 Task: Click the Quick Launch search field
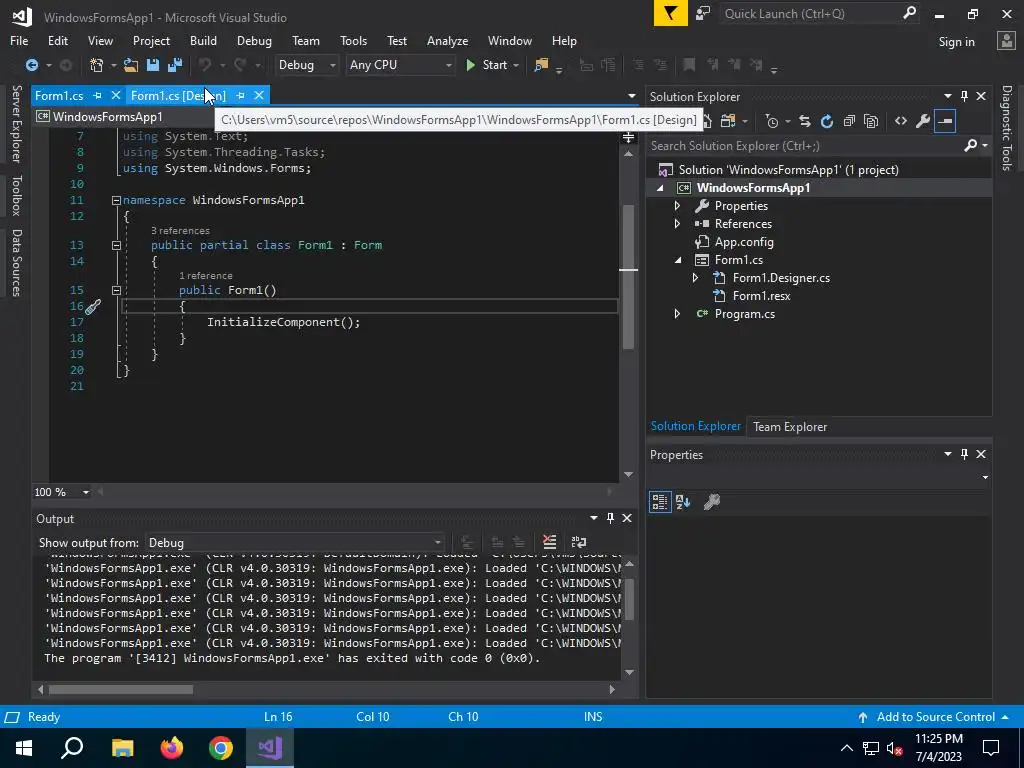pyautogui.click(x=810, y=13)
